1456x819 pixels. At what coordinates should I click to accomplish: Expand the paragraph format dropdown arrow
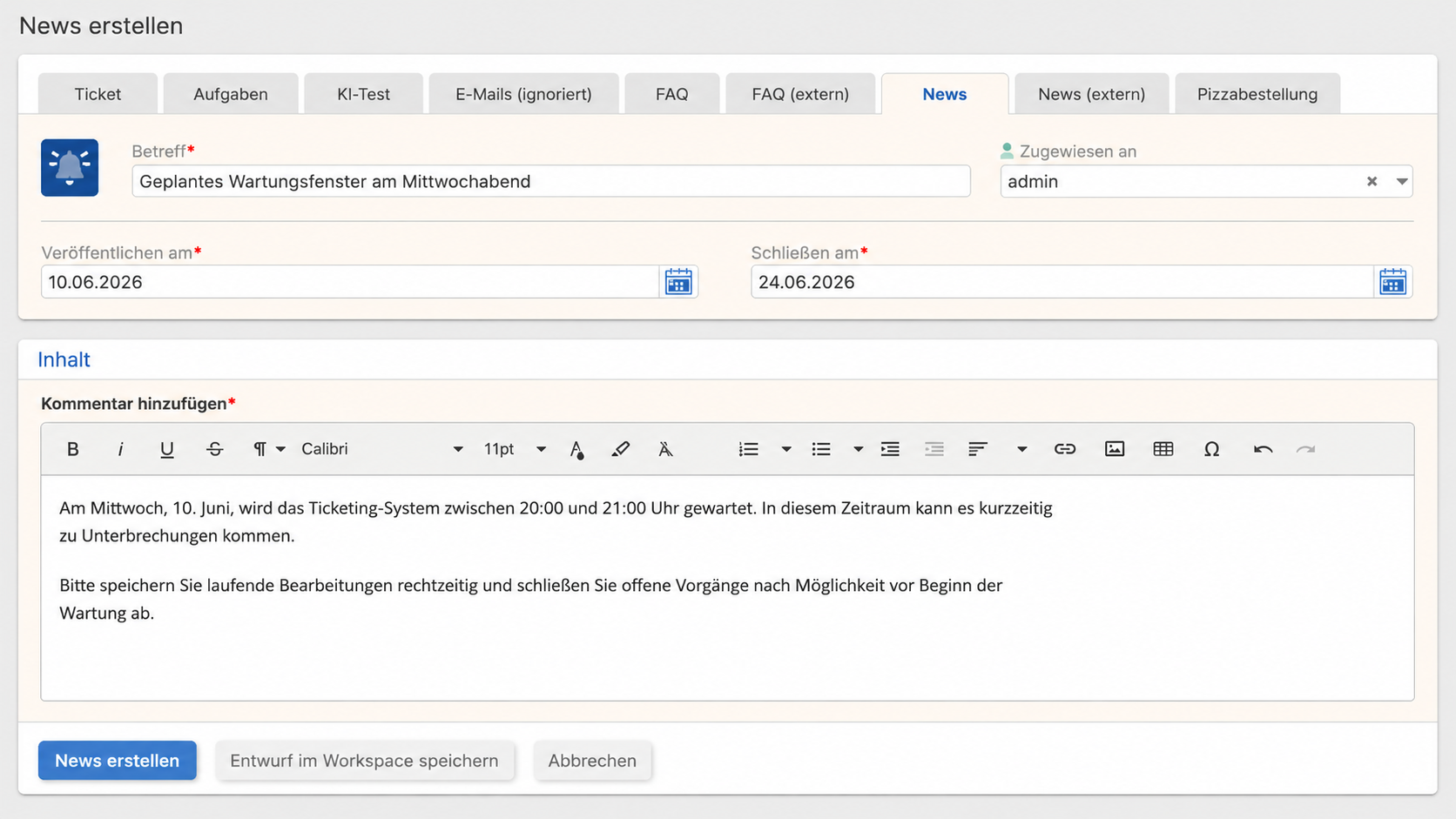(x=280, y=449)
